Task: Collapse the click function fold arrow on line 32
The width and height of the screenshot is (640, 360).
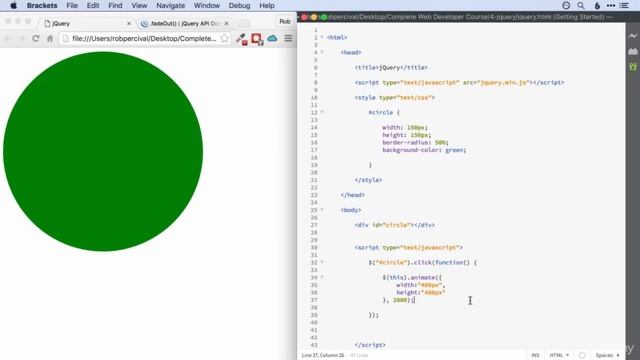Action: click(x=322, y=262)
